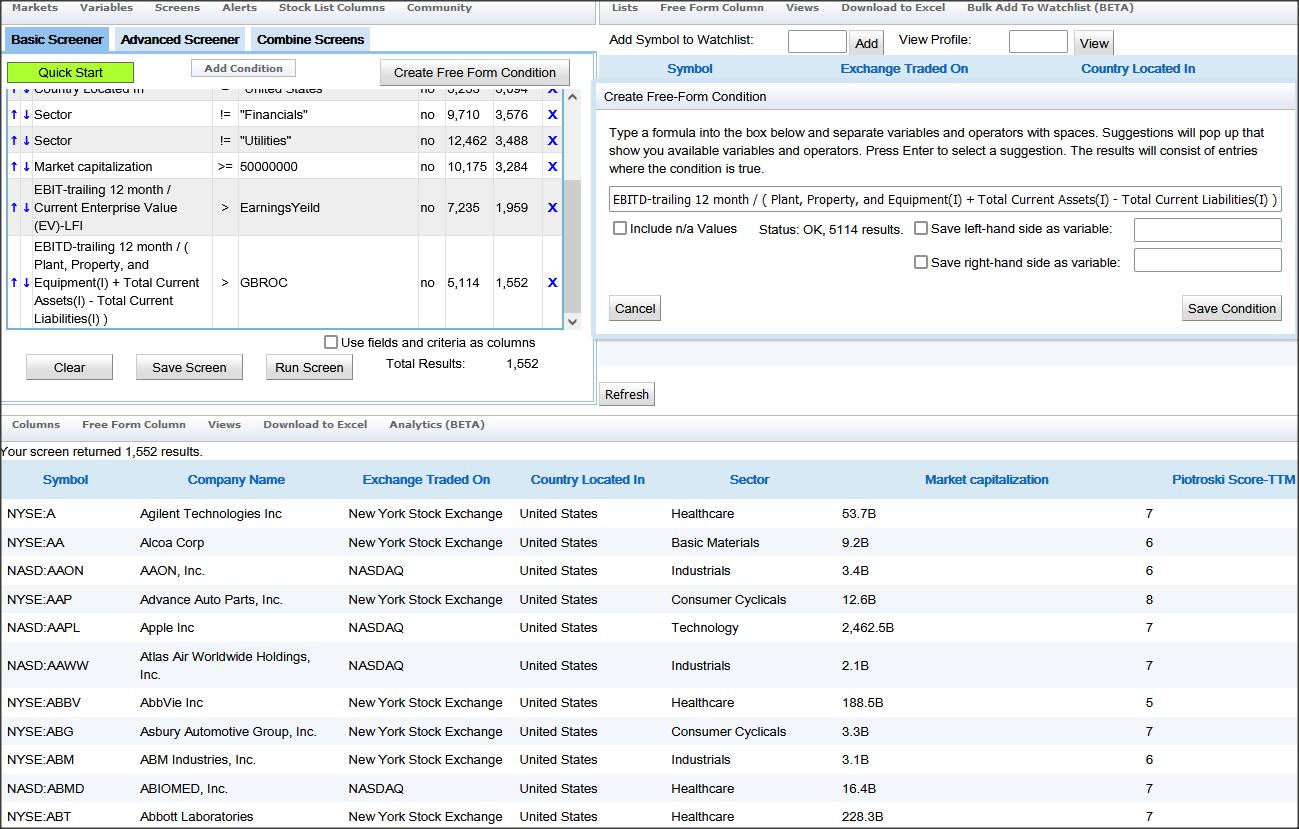Tick Save left-hand side as variable
This screenshot has height=829, width=1299.
921,228
